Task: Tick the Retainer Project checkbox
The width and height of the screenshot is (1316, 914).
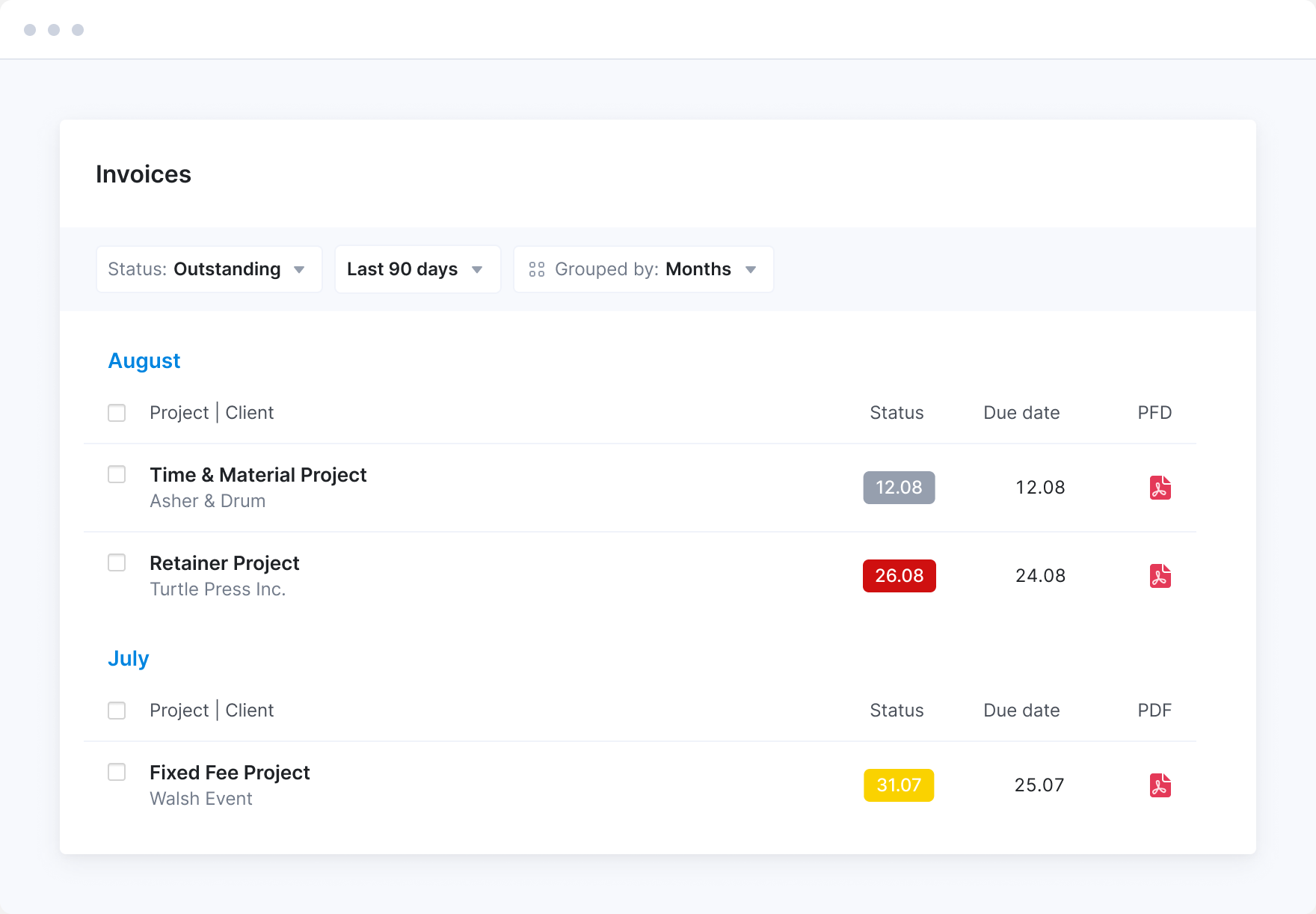Action: (x=117, y=562)
